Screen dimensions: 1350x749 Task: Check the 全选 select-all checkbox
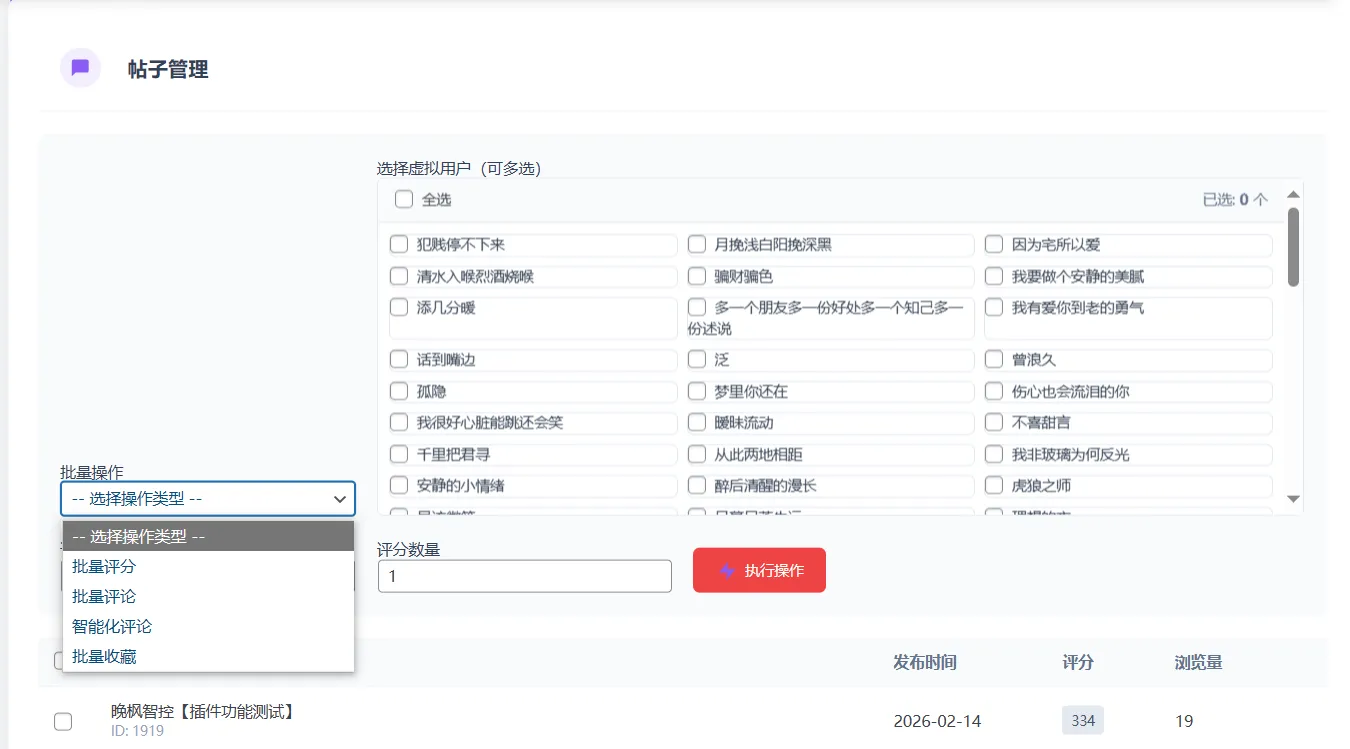point(403,199)
